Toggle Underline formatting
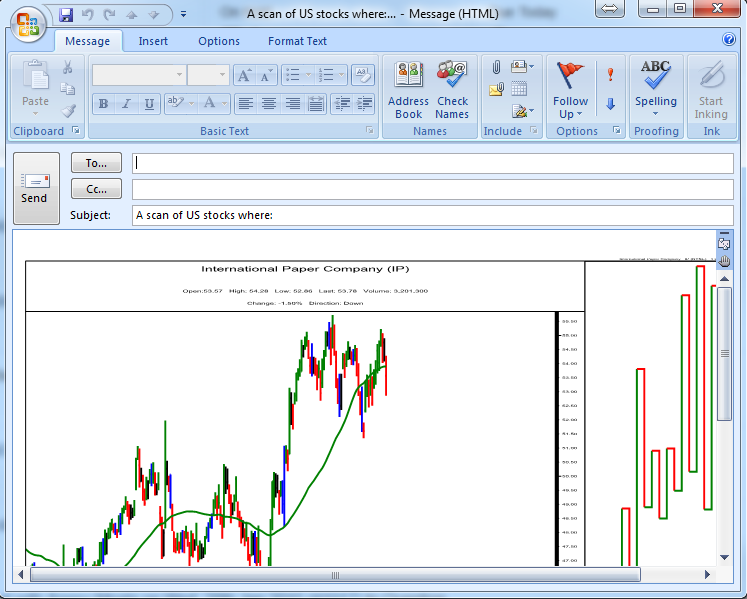747x599 pixels. (x=149, y=104)
